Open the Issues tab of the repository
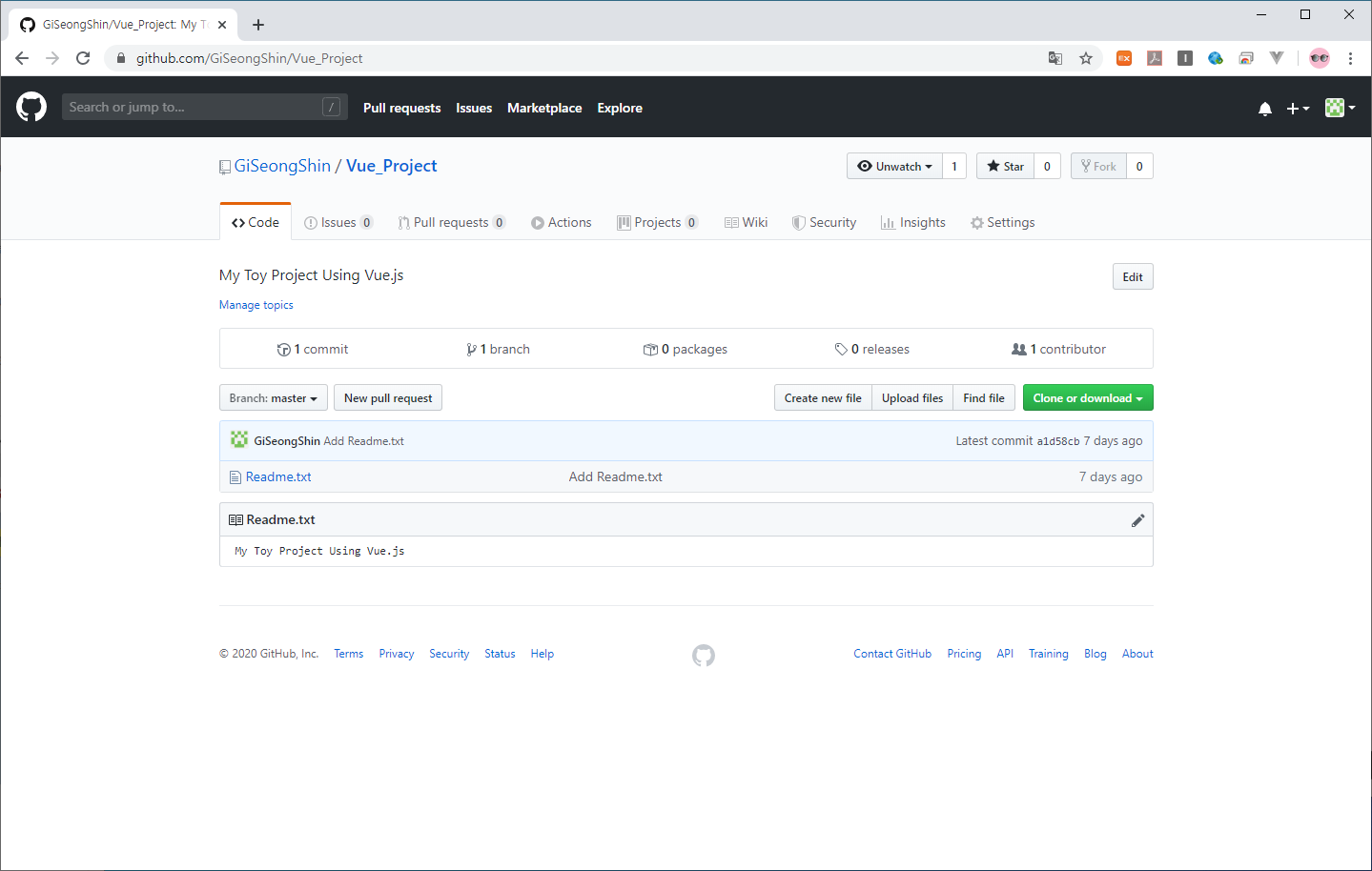1372x871 pixels. [338, 222]
